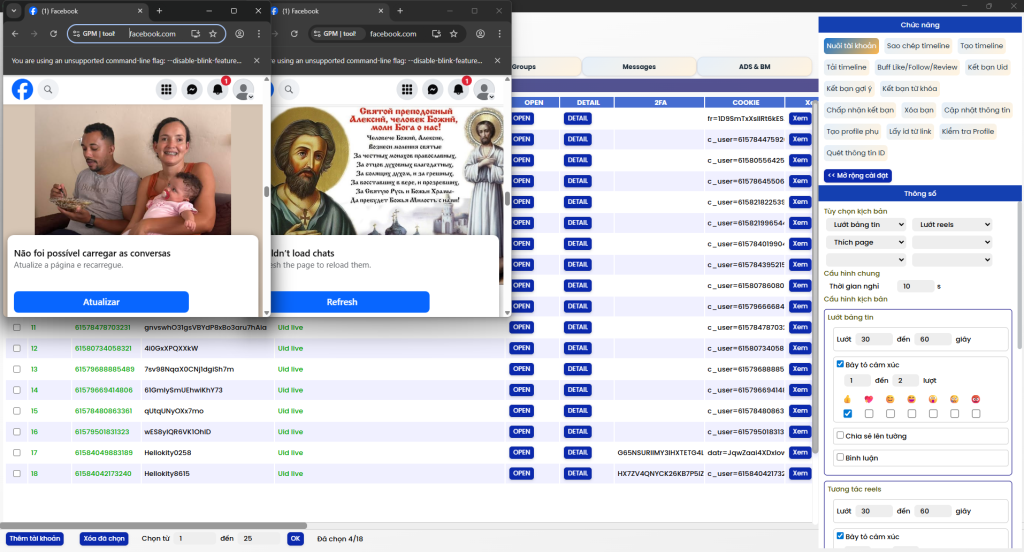Bookmark the page with the star in the left browser
This screenshot has height=552, width=1024.
click(x=213, y=33)
